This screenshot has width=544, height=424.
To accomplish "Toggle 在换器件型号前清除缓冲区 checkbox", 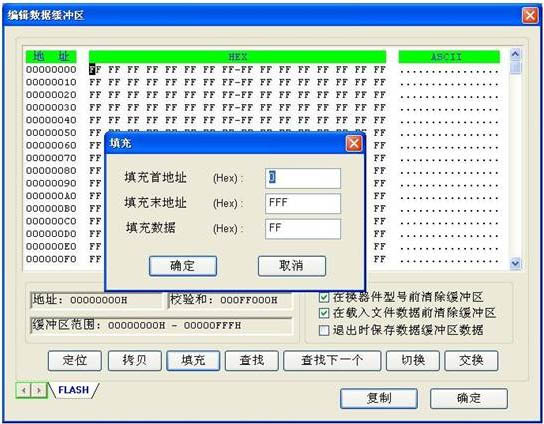I will coord(324,297).
